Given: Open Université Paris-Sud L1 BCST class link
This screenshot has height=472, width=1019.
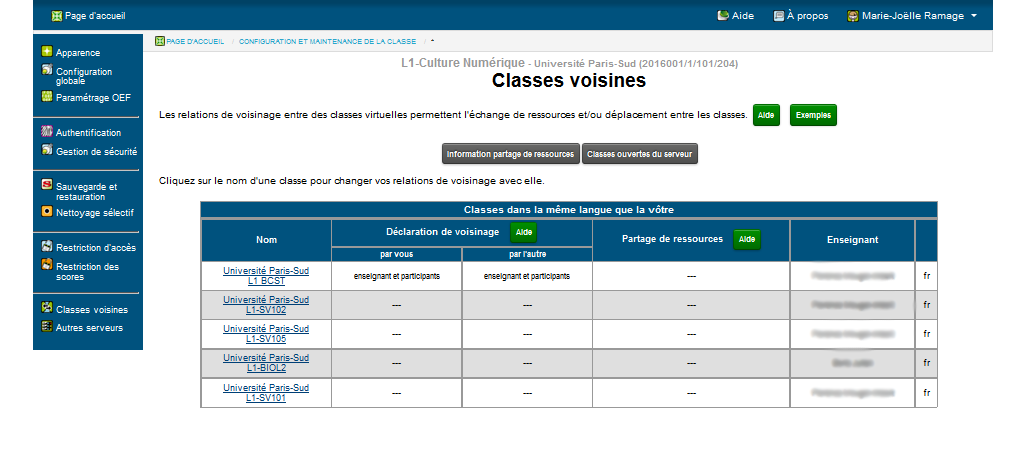Looking at the screenshot, I should click(x=266, y=276).
